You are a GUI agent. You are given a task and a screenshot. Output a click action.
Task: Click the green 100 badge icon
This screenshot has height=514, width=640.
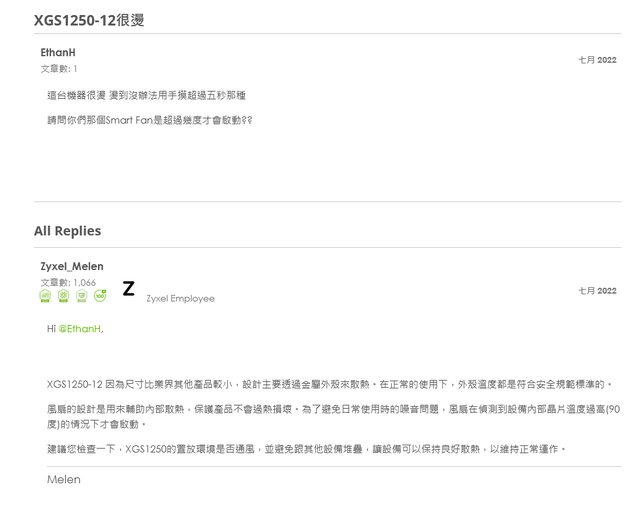[100, 296]
